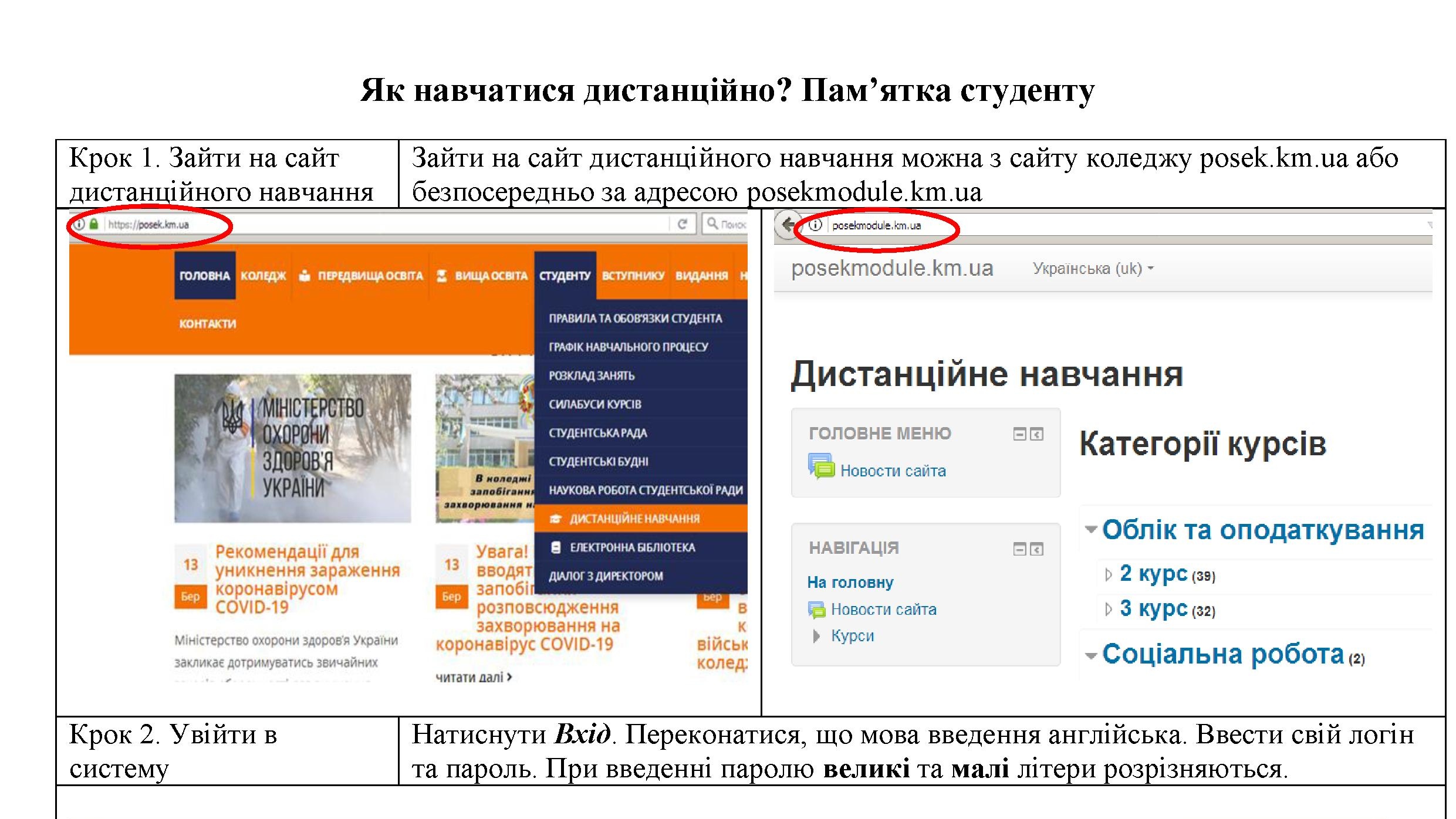Expand the 2 курс category
The image size is (1456, 819).
coord(1108,575)
